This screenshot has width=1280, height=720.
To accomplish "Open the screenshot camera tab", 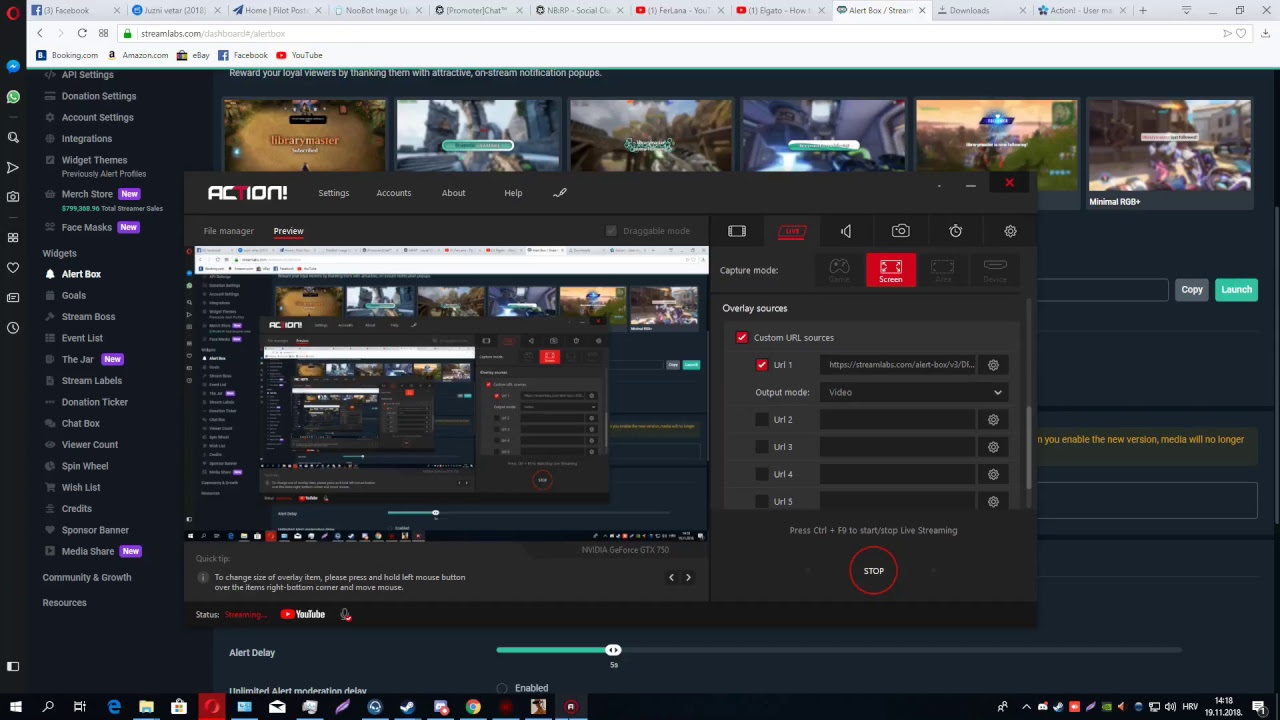I will [x=901, y=231].
